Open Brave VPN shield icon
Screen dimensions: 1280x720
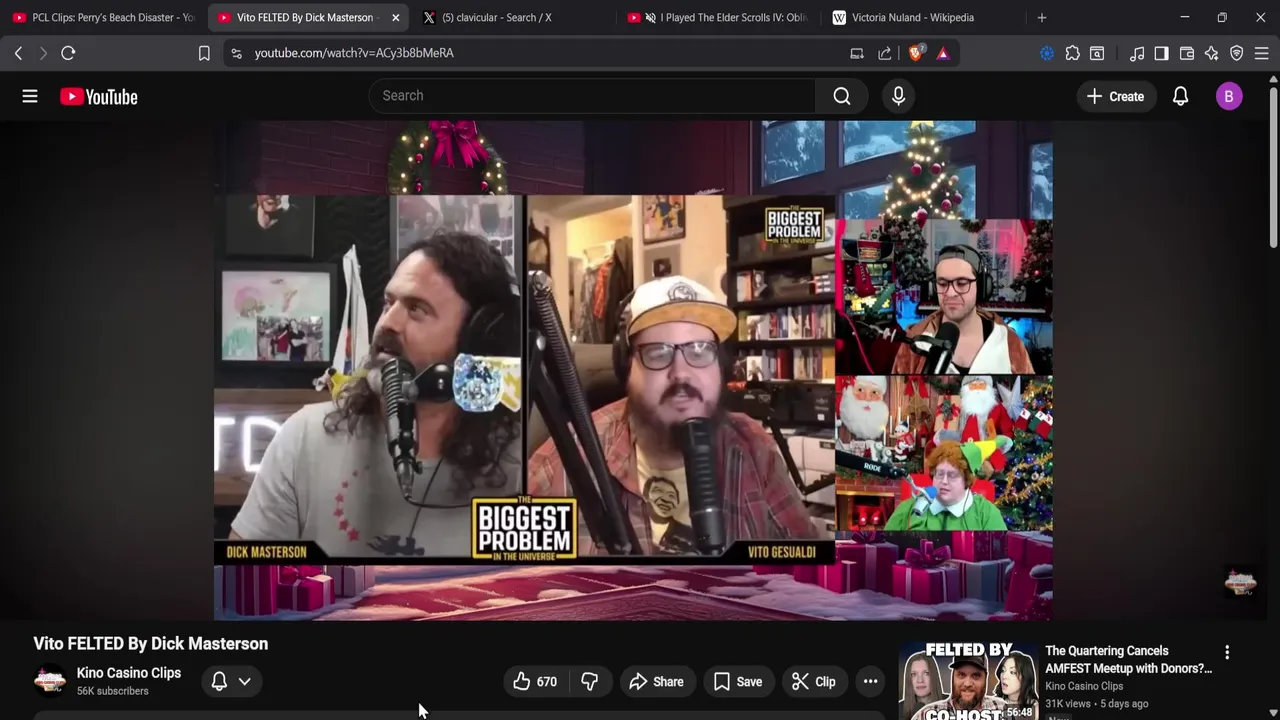1237,53
